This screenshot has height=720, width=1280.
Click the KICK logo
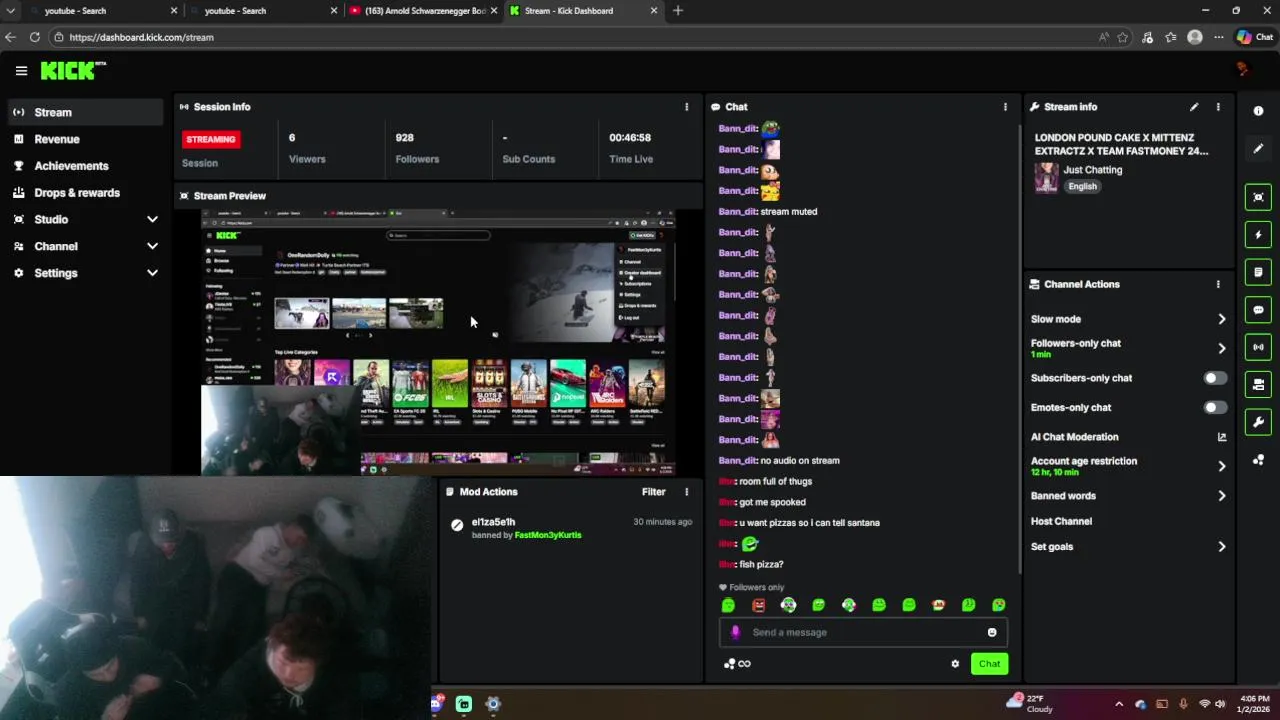click(x=72, y=70)
